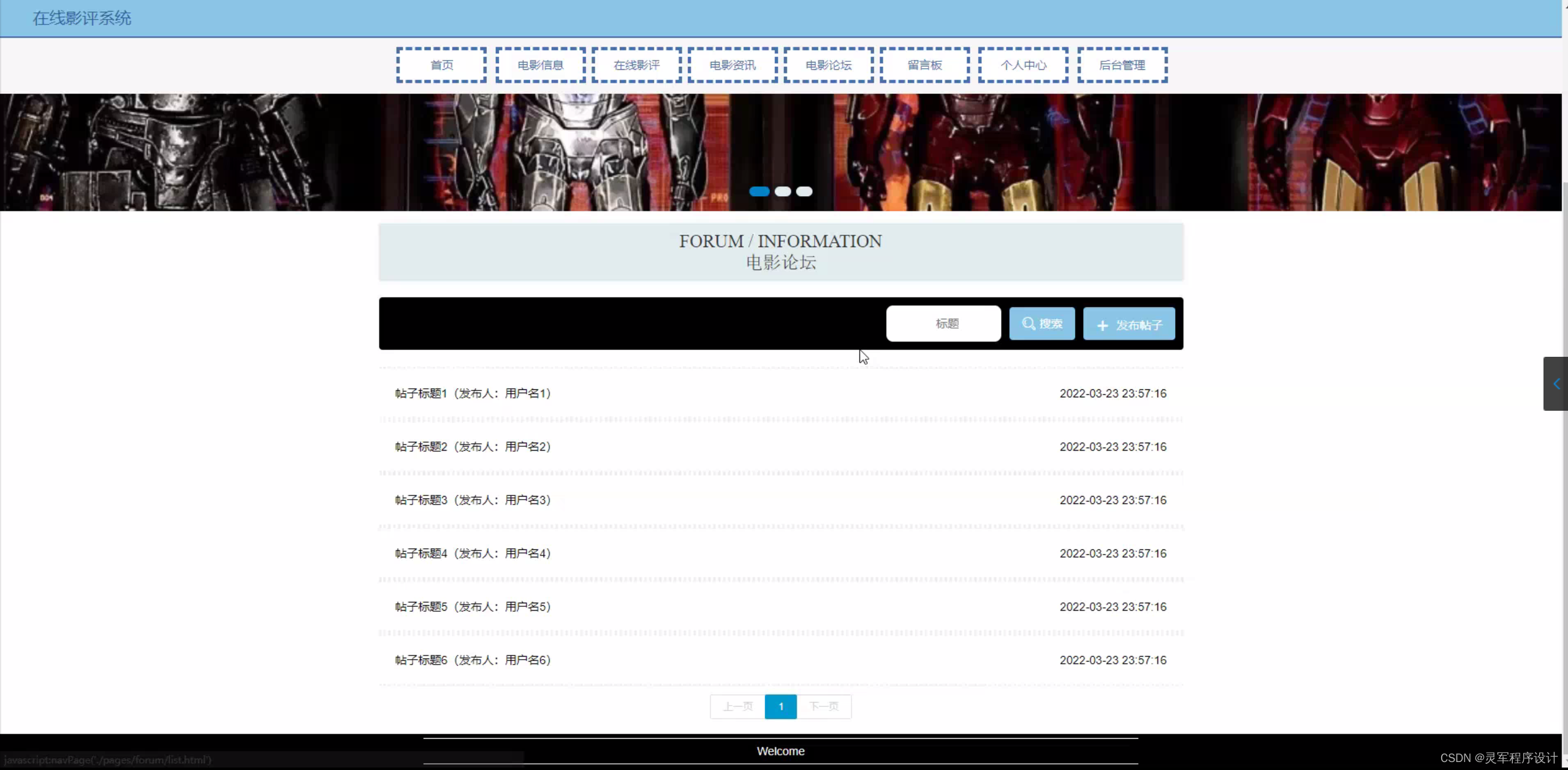Open post 帖子标题1
1568x770 pixels.
coord(473,394)
